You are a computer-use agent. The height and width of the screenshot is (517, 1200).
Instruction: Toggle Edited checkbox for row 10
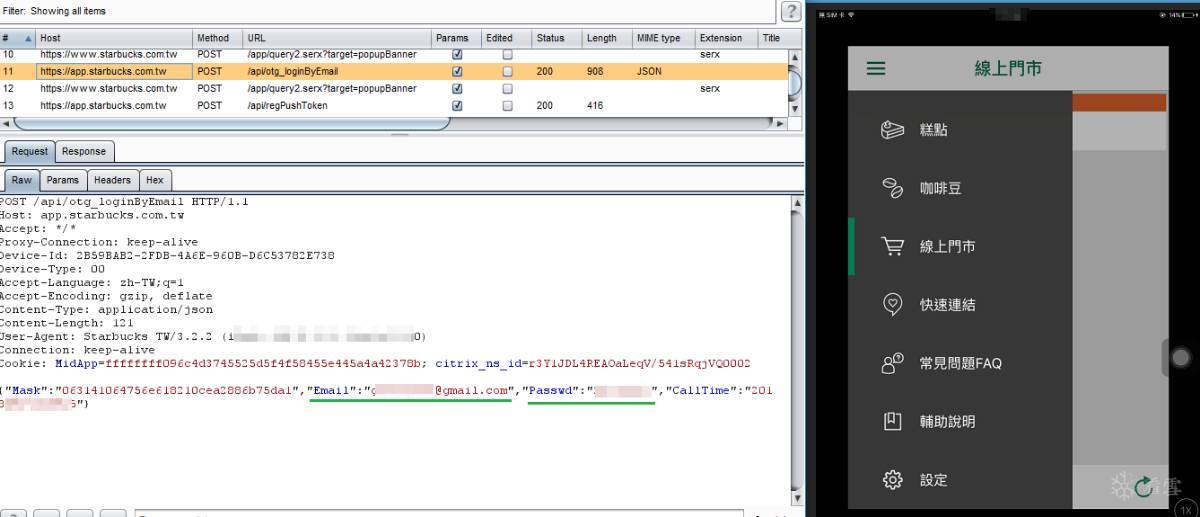[507, 54]
